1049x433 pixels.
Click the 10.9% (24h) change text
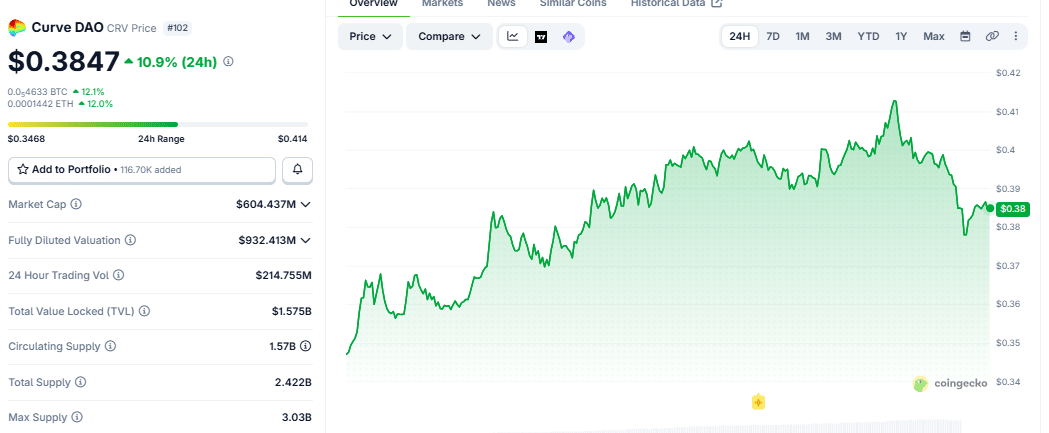point(177,62)
